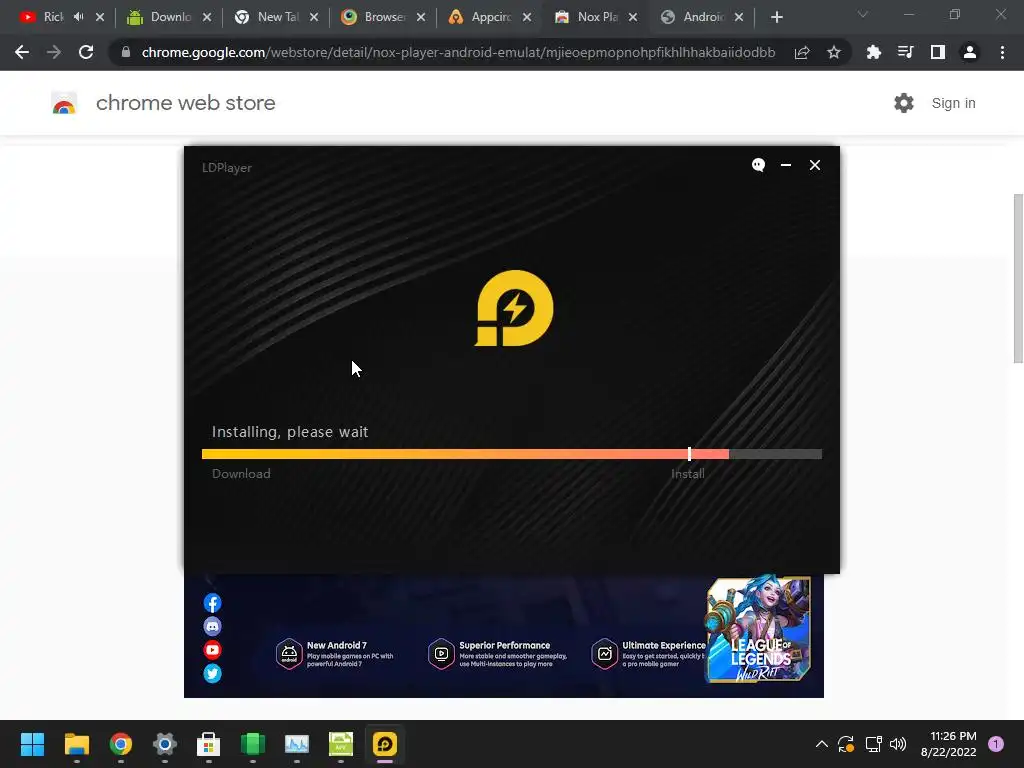Show hidden system tray icons
1024x768 pixels.
(x=822, y=744)
